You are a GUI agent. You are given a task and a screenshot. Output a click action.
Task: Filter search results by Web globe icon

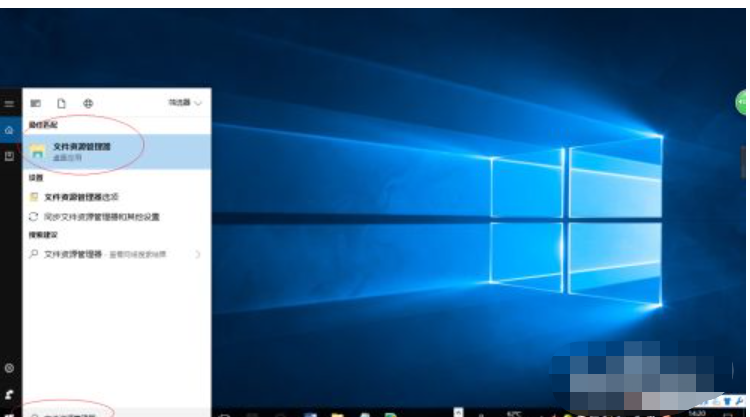tap(88, 103)
